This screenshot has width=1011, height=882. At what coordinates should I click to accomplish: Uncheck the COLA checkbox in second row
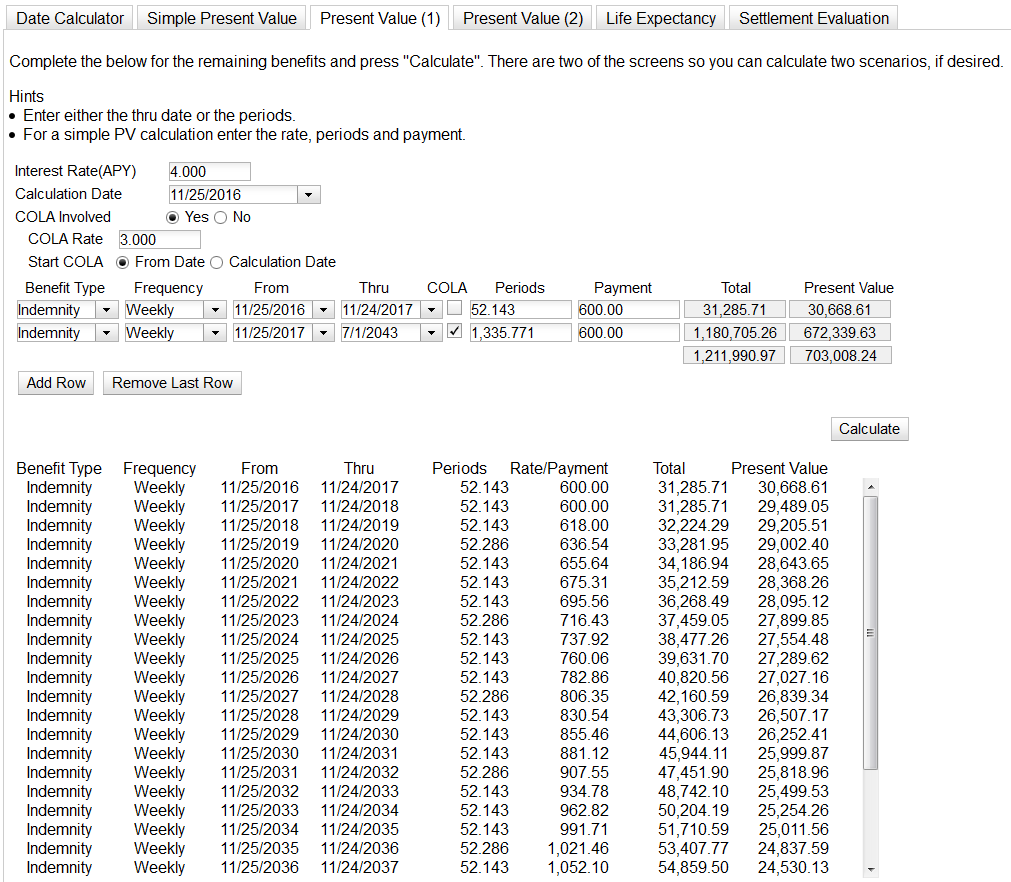click(455, 332)
